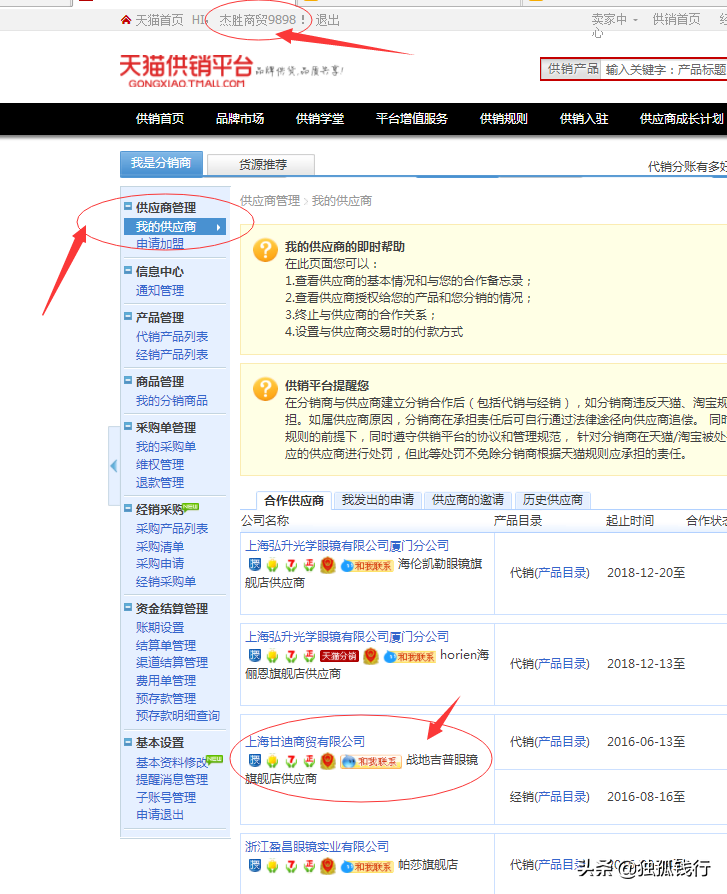
Task: Open 供应商成长计划 in the navigation bar
Action: pos(681,119)
